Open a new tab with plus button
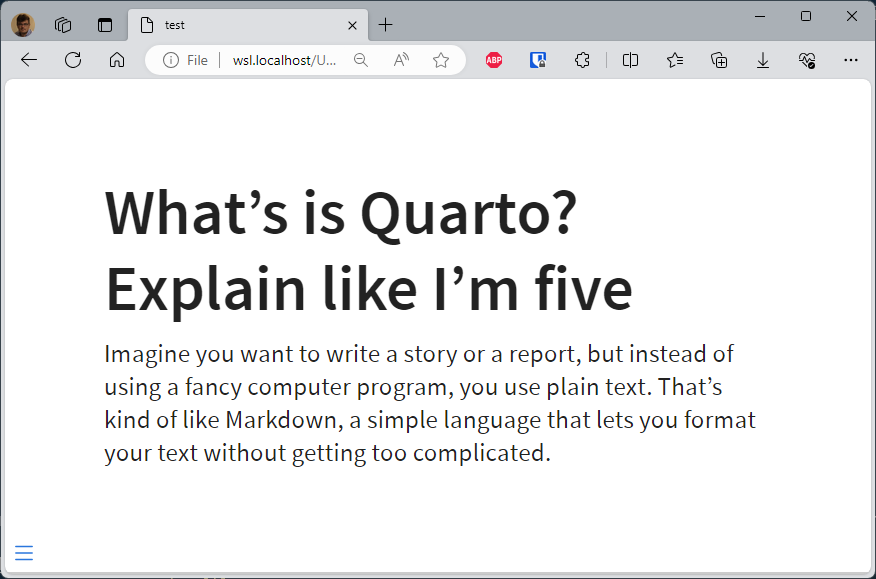876x579 pixels. pyautogui.click(x=385, y=25)
